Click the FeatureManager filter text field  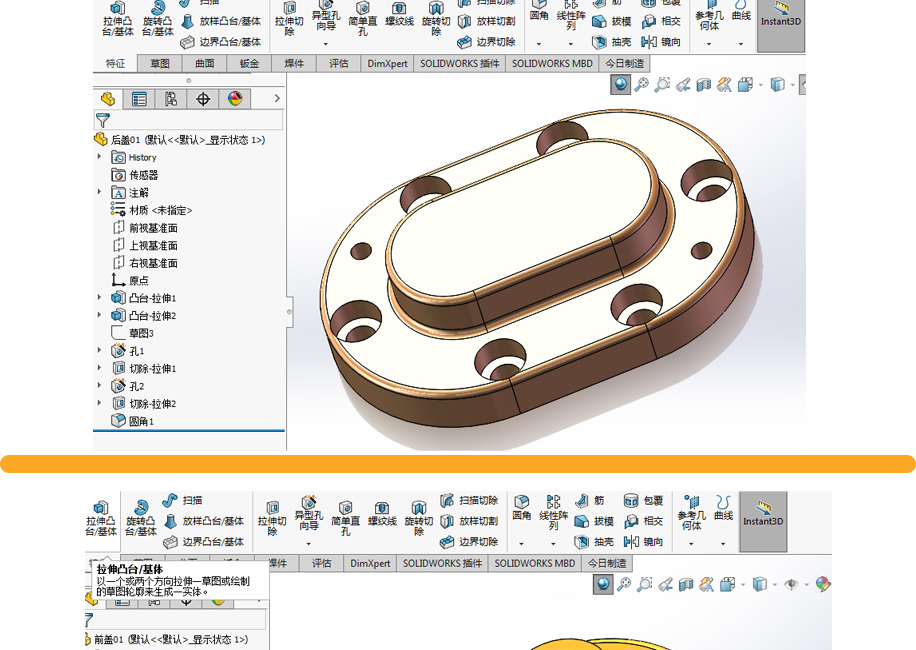189,120
